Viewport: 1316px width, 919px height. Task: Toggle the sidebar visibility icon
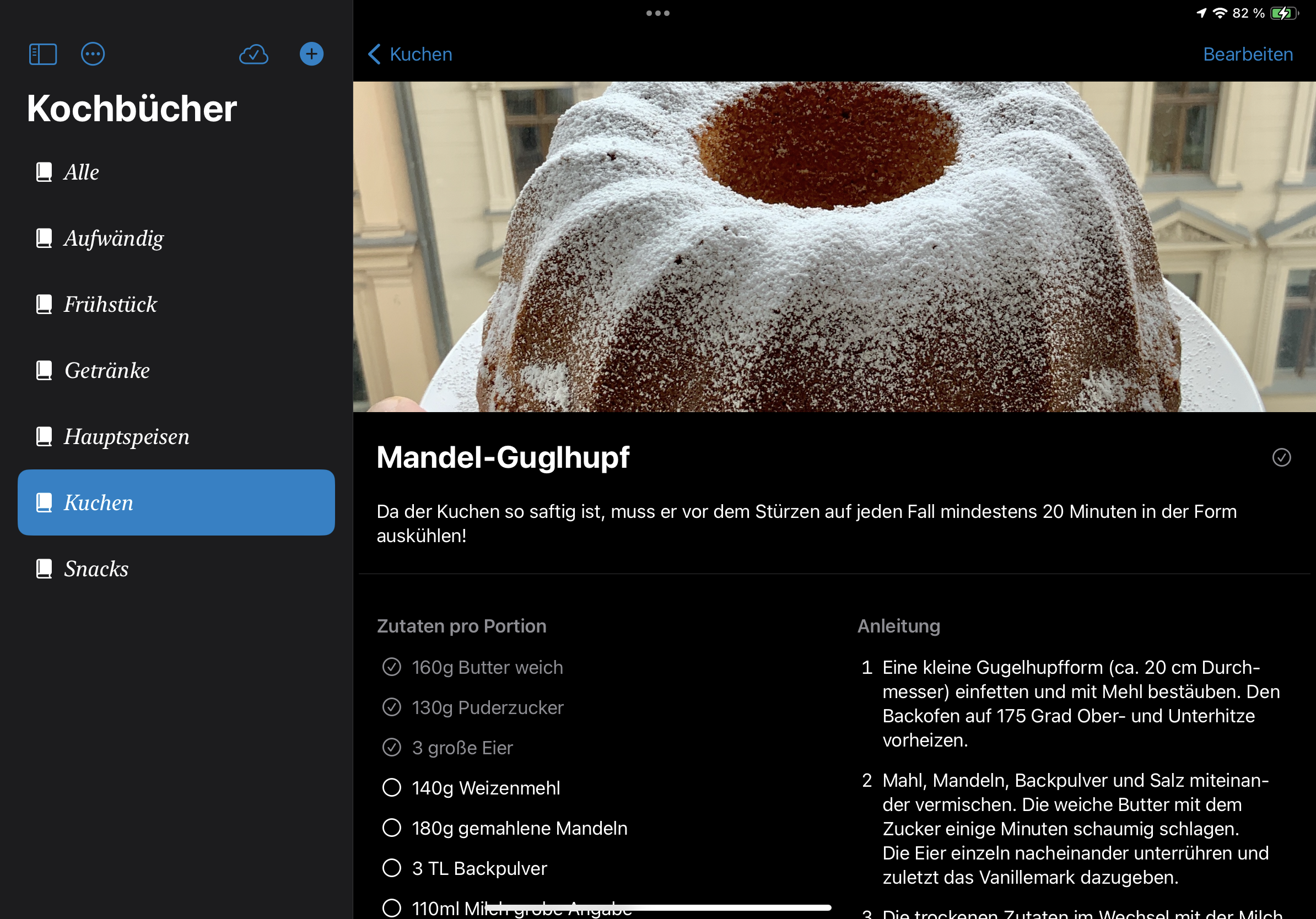[x=42, y=53]
